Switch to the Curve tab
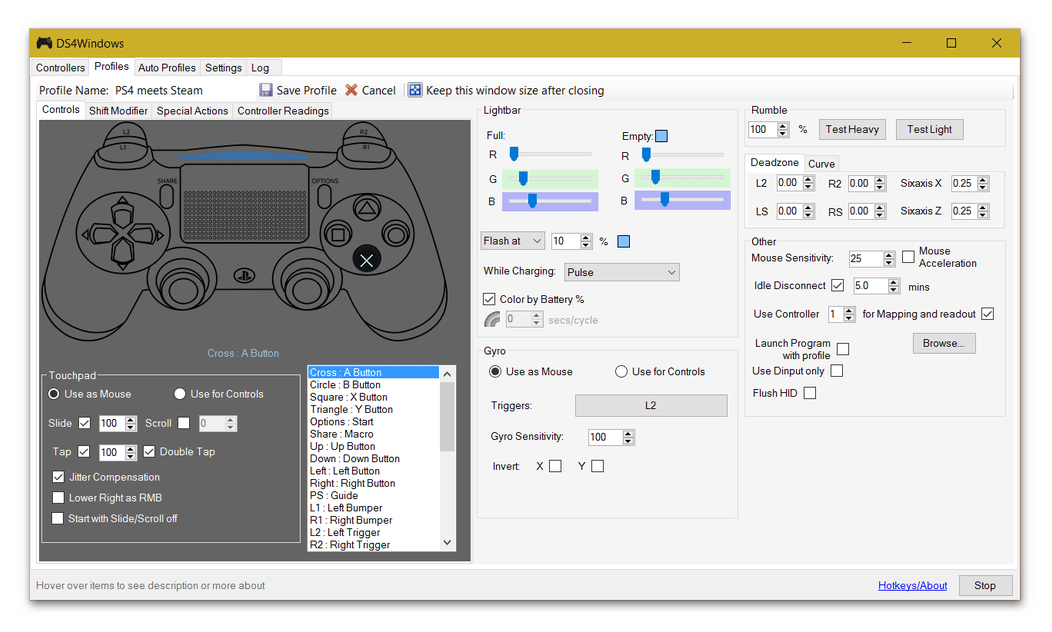Screen dimensions: 1052x632 (x=821, y=164)
